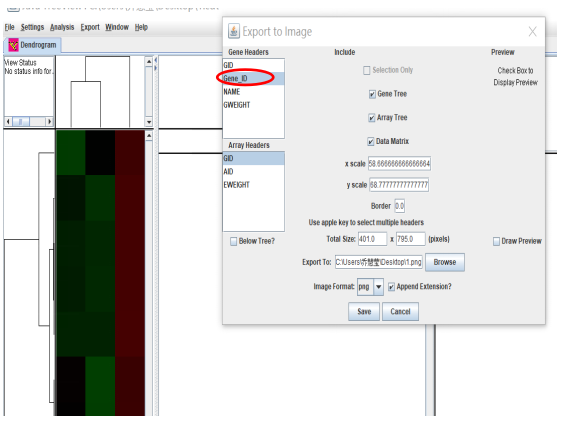The image size is (563, 422).
Task: Click the Java icon in Export dialog title
Action: 234,31
